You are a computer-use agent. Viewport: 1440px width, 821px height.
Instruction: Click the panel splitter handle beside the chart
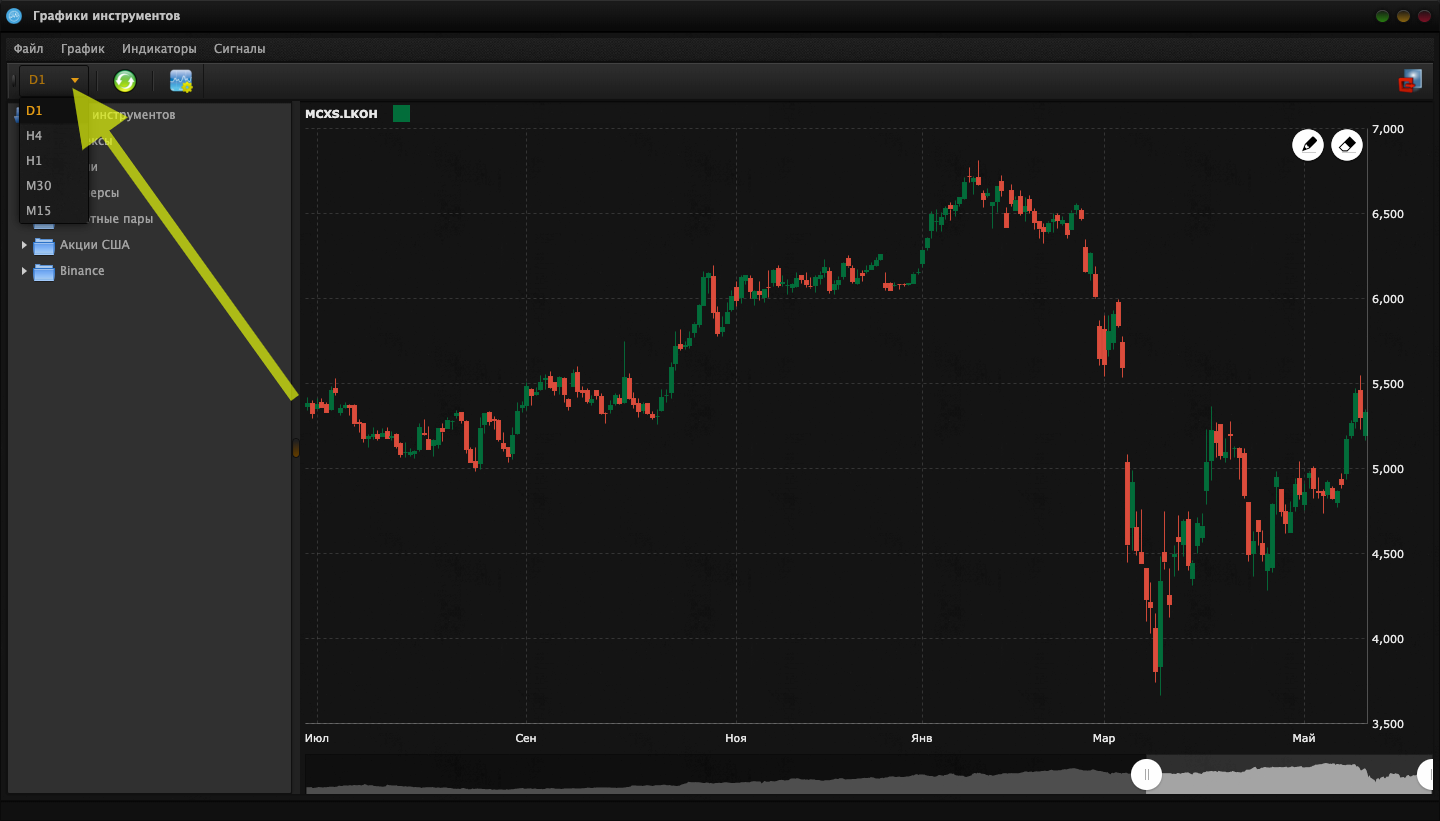click(x=296, y=449)
